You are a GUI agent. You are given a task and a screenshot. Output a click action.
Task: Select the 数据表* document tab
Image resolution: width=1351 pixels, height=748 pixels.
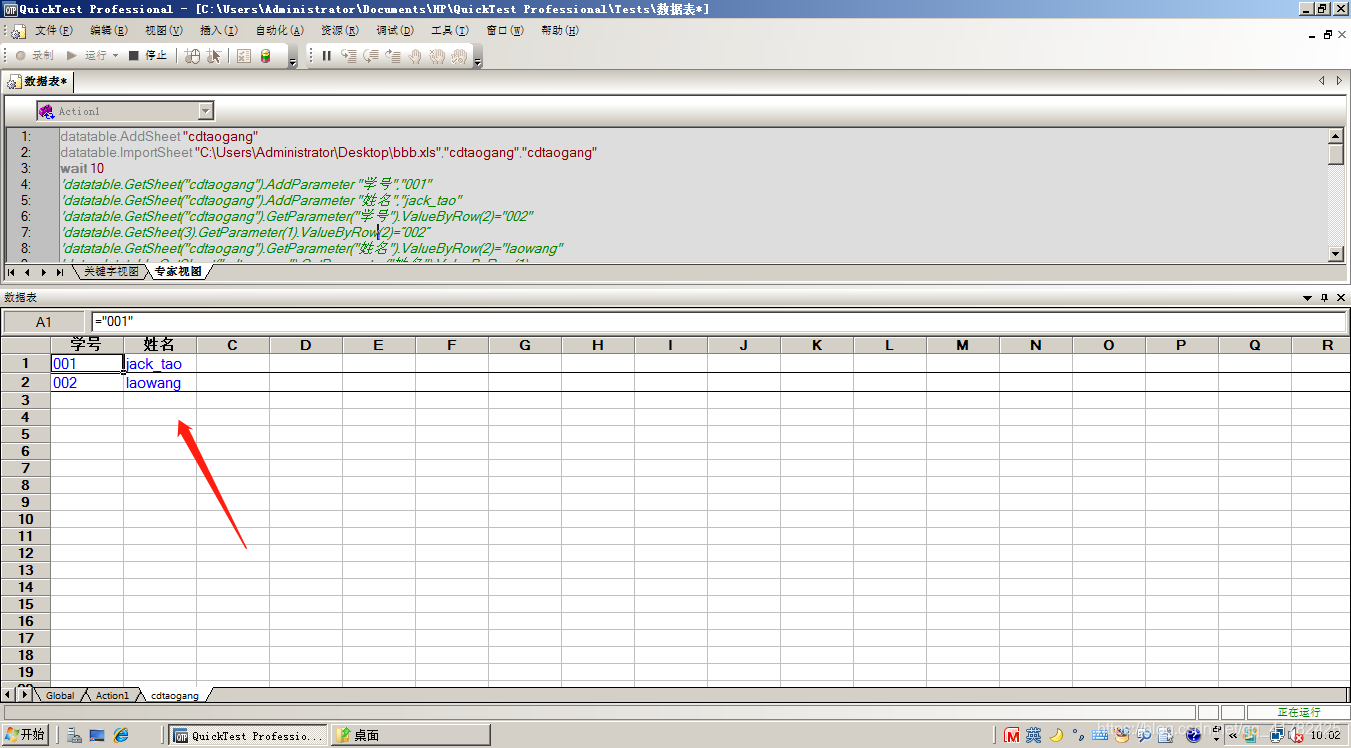39,82
